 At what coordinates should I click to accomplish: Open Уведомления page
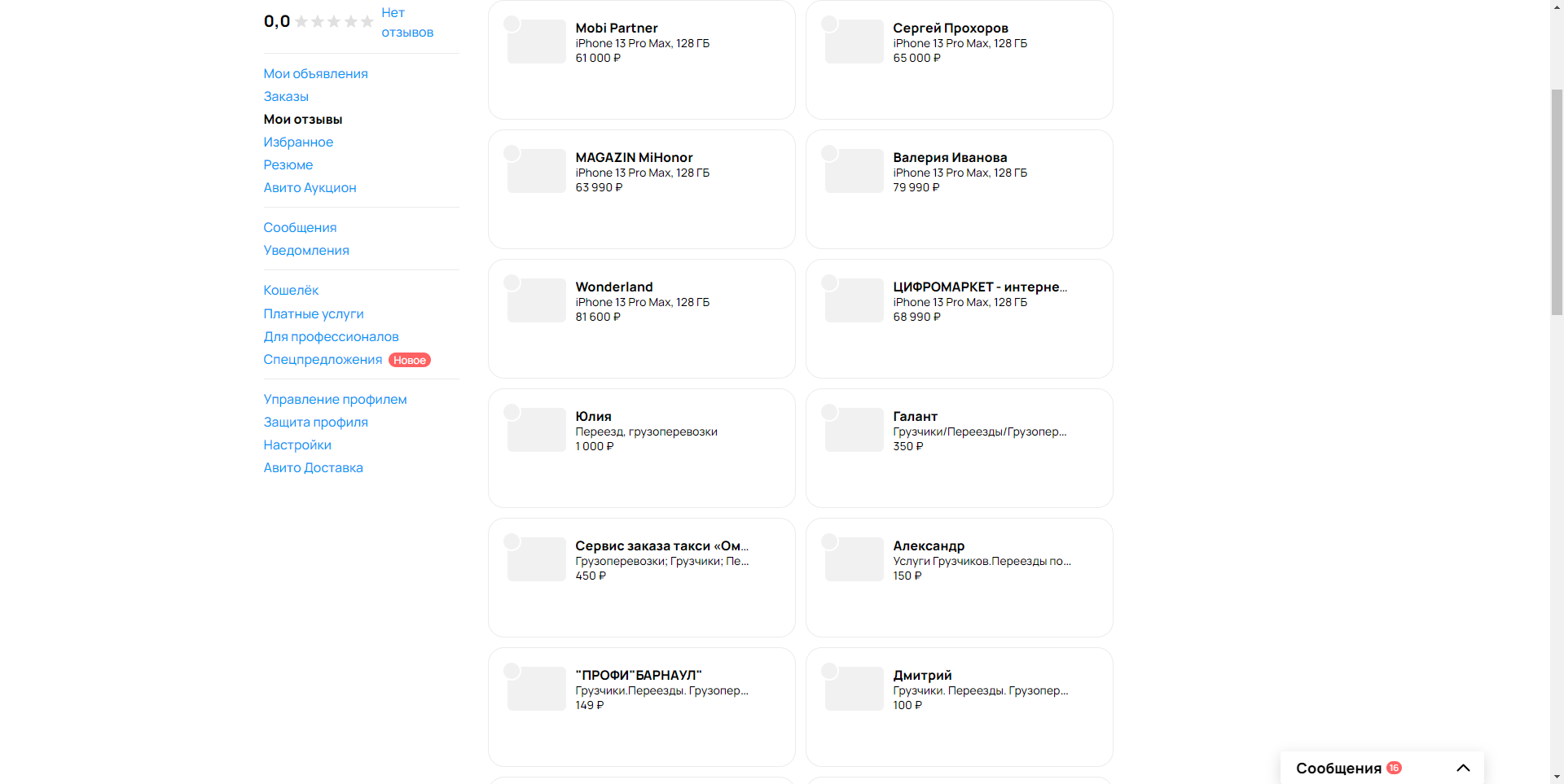point(306,251)
